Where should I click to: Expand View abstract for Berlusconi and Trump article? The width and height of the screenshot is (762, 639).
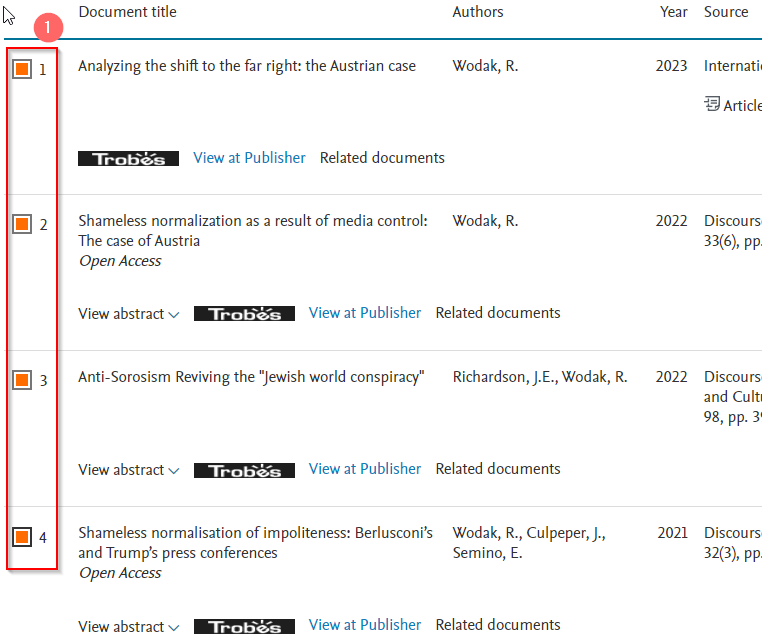[x=128, y=626]
